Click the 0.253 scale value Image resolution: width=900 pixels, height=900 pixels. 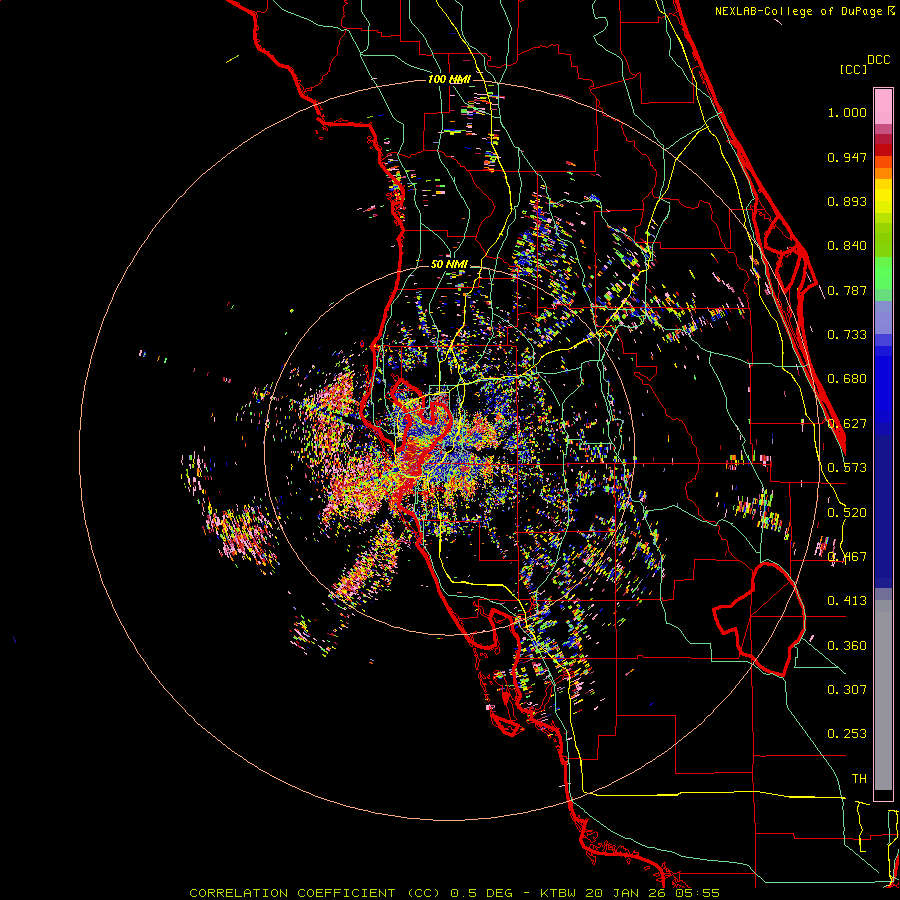click(x=847, y=734)
